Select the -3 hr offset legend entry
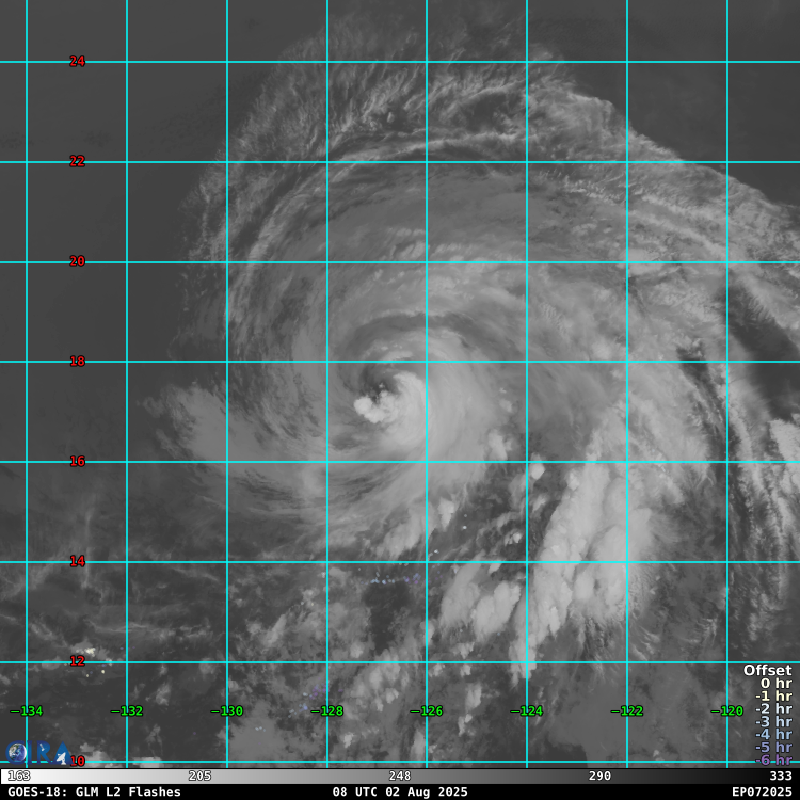 (x=773, y=722)
